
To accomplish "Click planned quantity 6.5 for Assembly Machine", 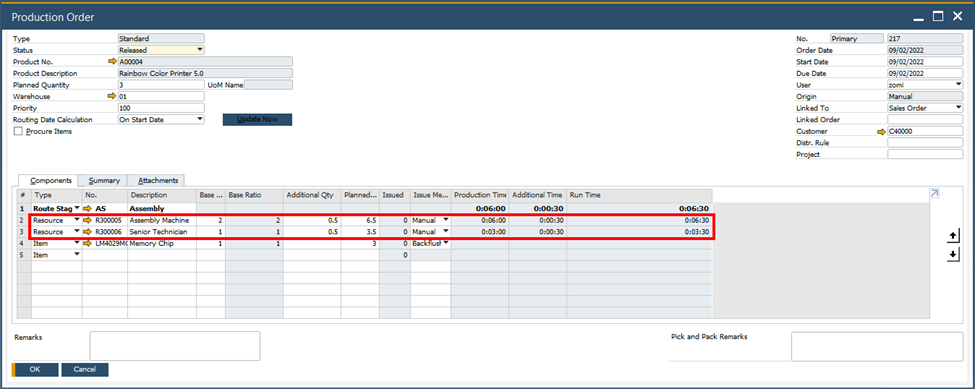I will pos(360,220).
